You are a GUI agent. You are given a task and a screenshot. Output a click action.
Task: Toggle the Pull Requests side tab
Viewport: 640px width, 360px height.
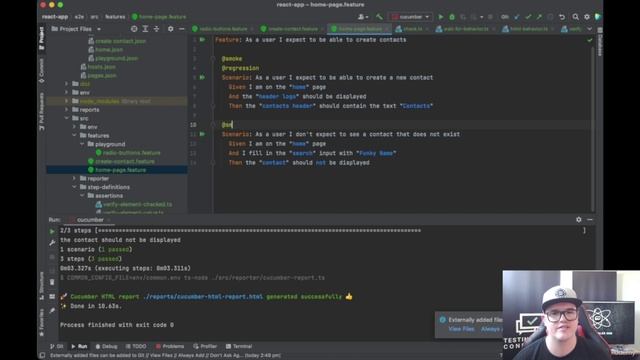click(x=41, y=111)
